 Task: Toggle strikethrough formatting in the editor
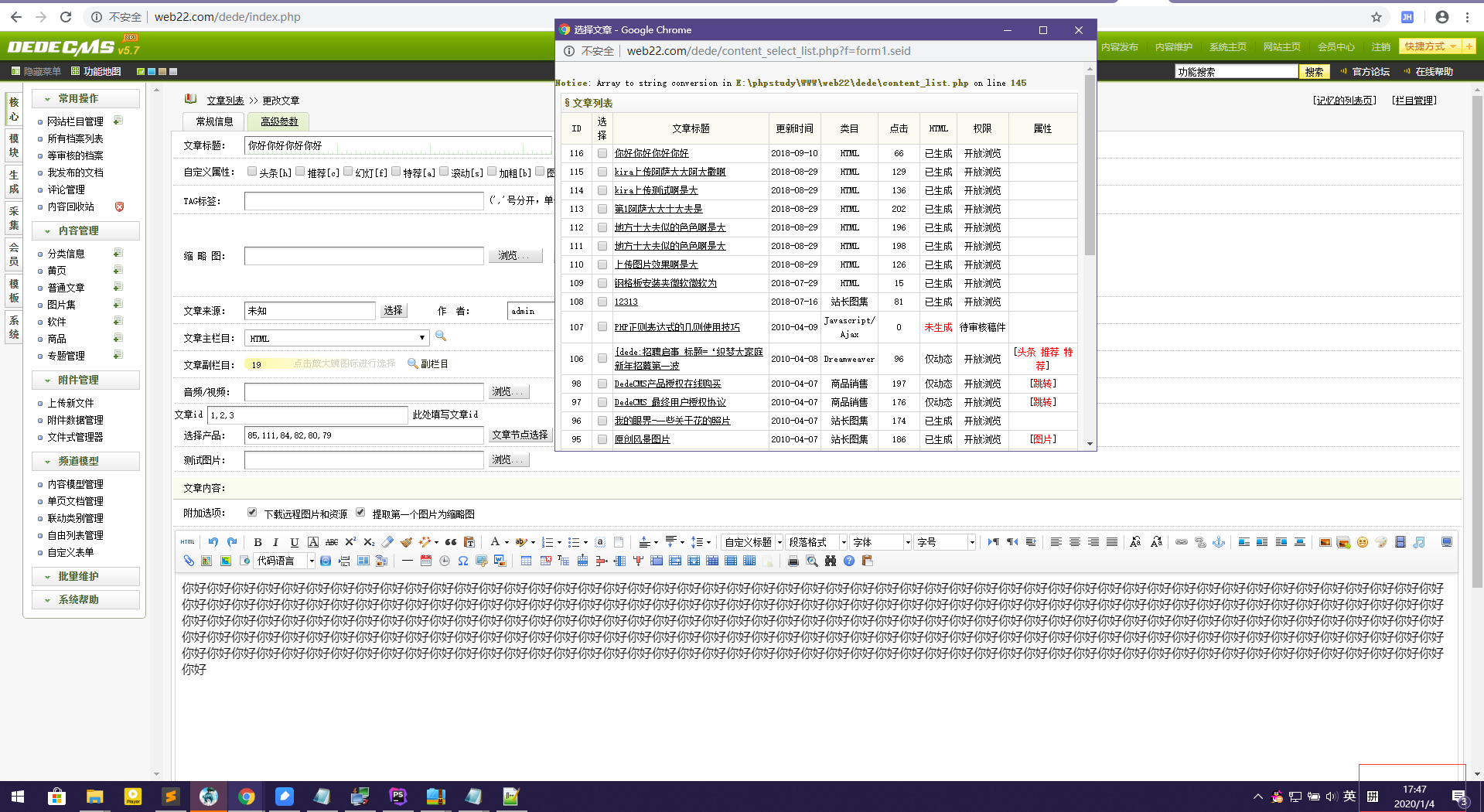tap(332, 542)
